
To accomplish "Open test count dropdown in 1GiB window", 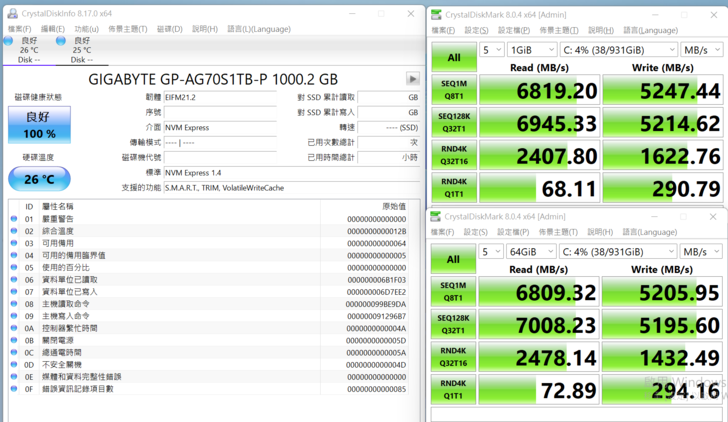I will (492, 49).
